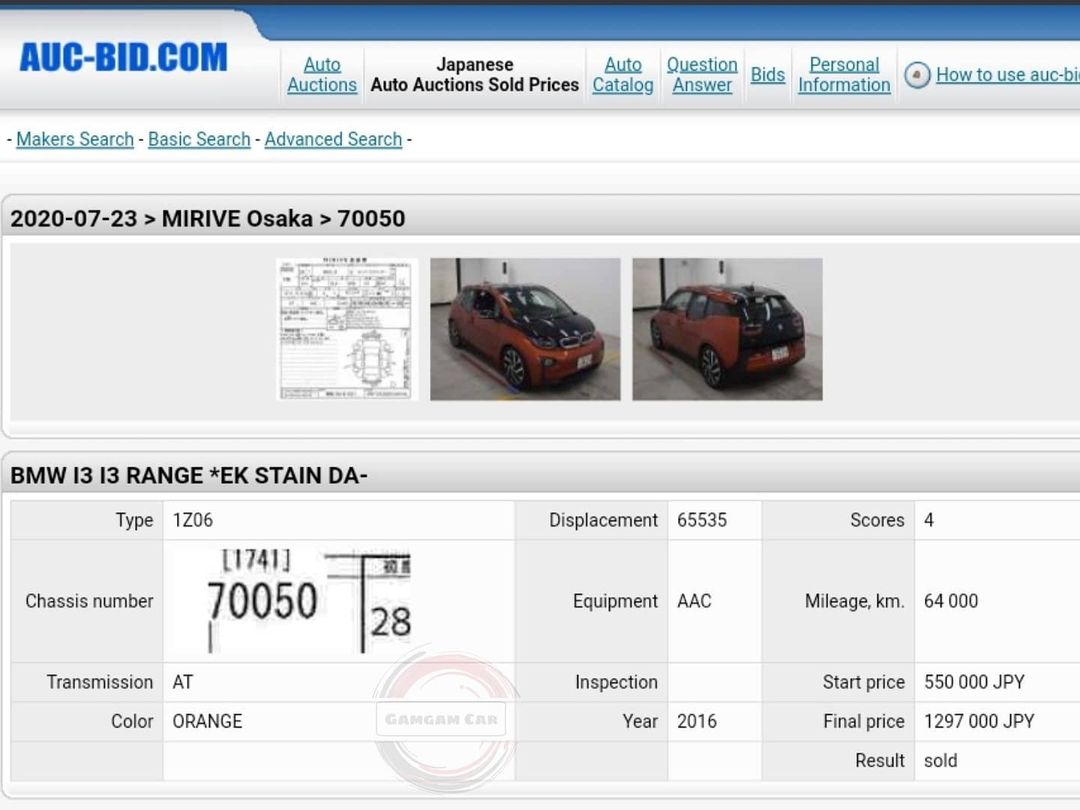Select the Color value ORANGE
The image size is (1080, 810).
pos(207,721)
